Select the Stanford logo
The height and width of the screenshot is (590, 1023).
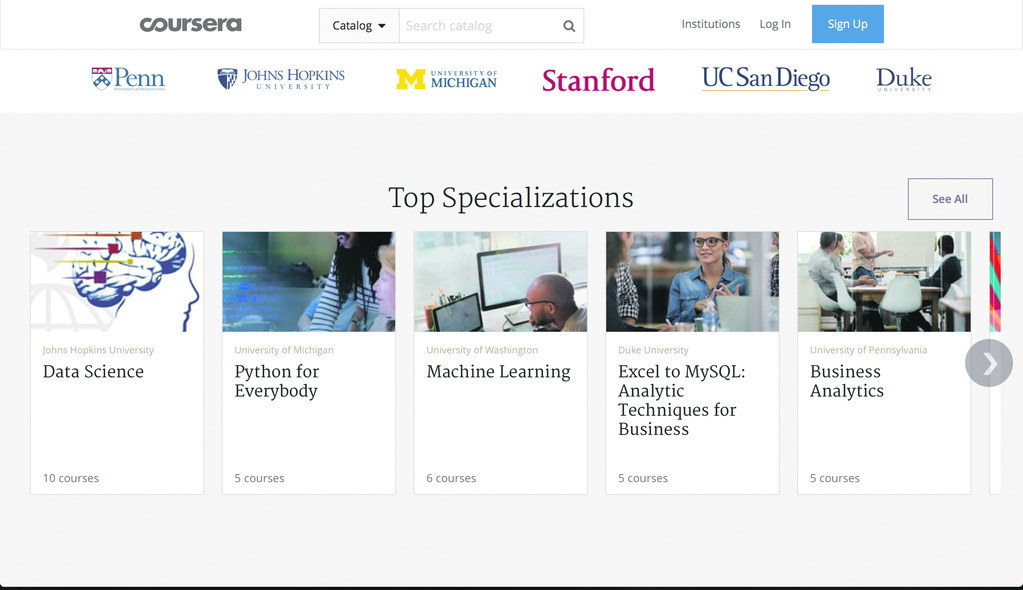click(597, 81)
